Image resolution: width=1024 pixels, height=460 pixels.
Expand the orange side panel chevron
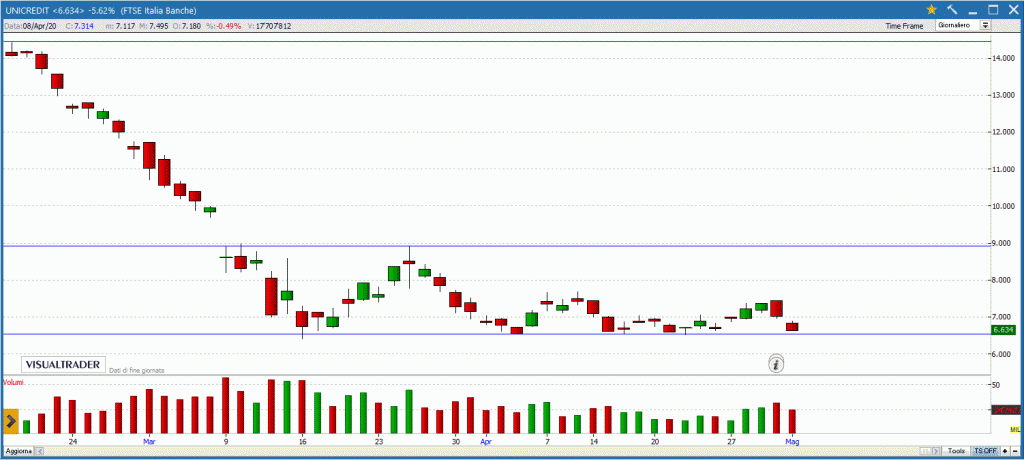click(10, 422)
